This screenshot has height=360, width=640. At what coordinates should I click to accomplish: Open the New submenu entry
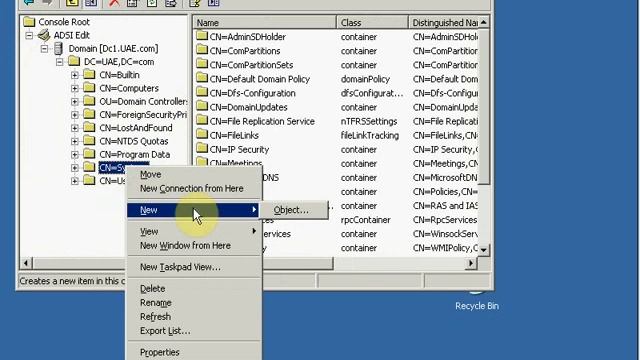(x=193, y=210)
